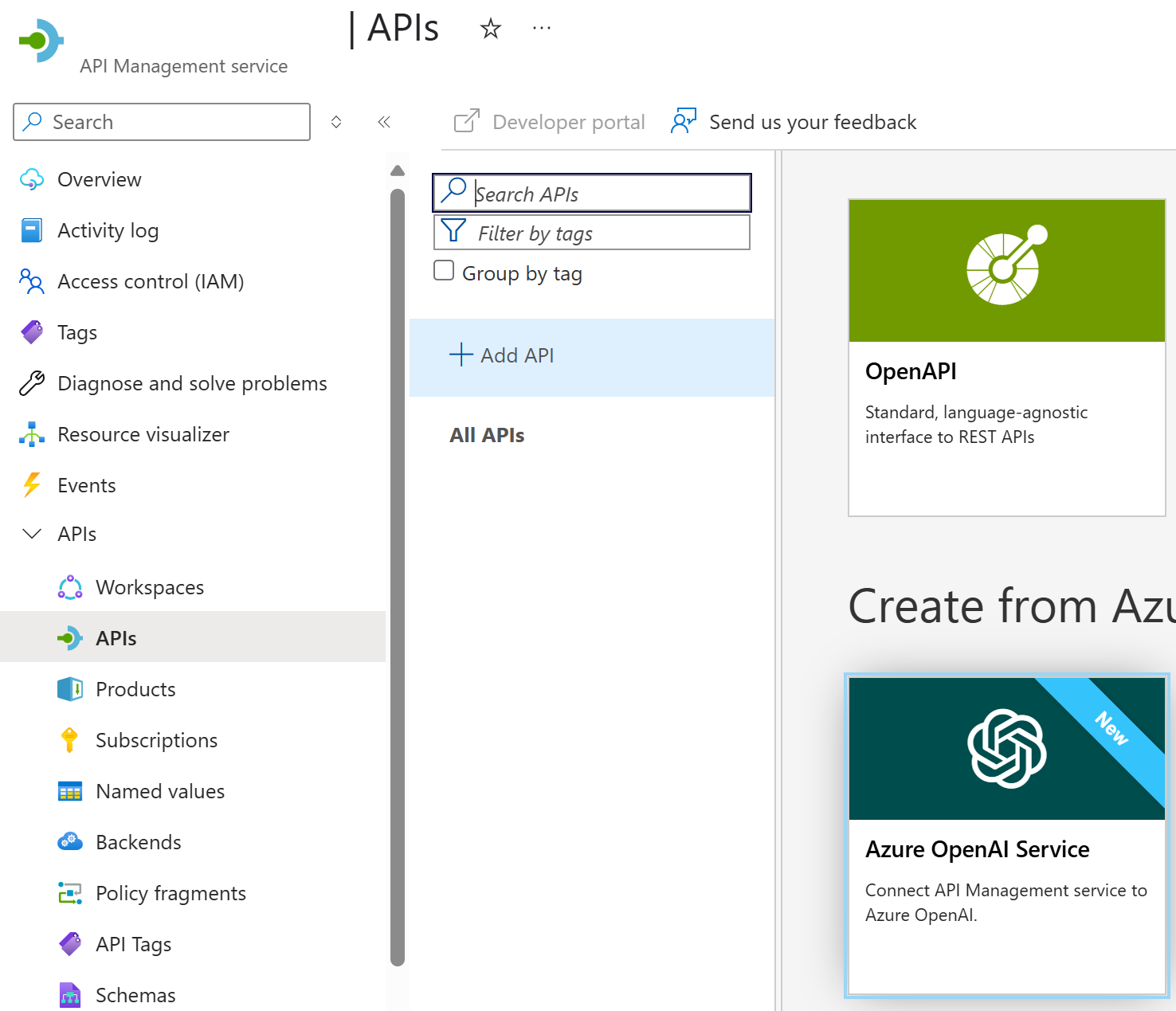Choose the OpenAPI tile
The image size is (1176, 1011).
[1007, 358]
